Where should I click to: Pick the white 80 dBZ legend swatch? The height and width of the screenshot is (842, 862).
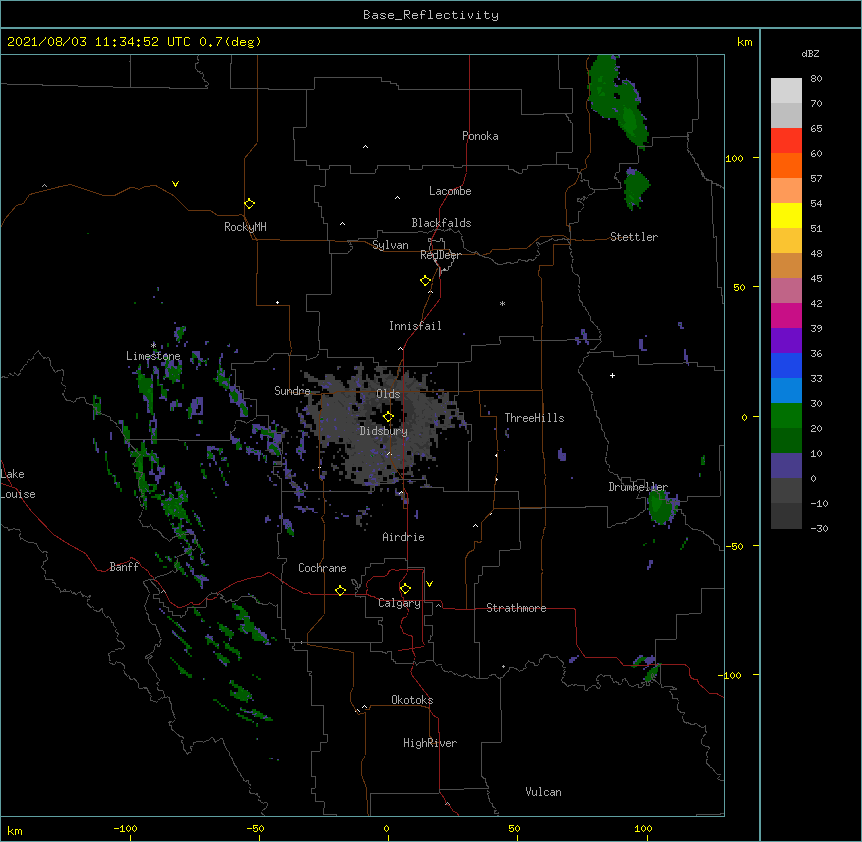coord(786,91)
